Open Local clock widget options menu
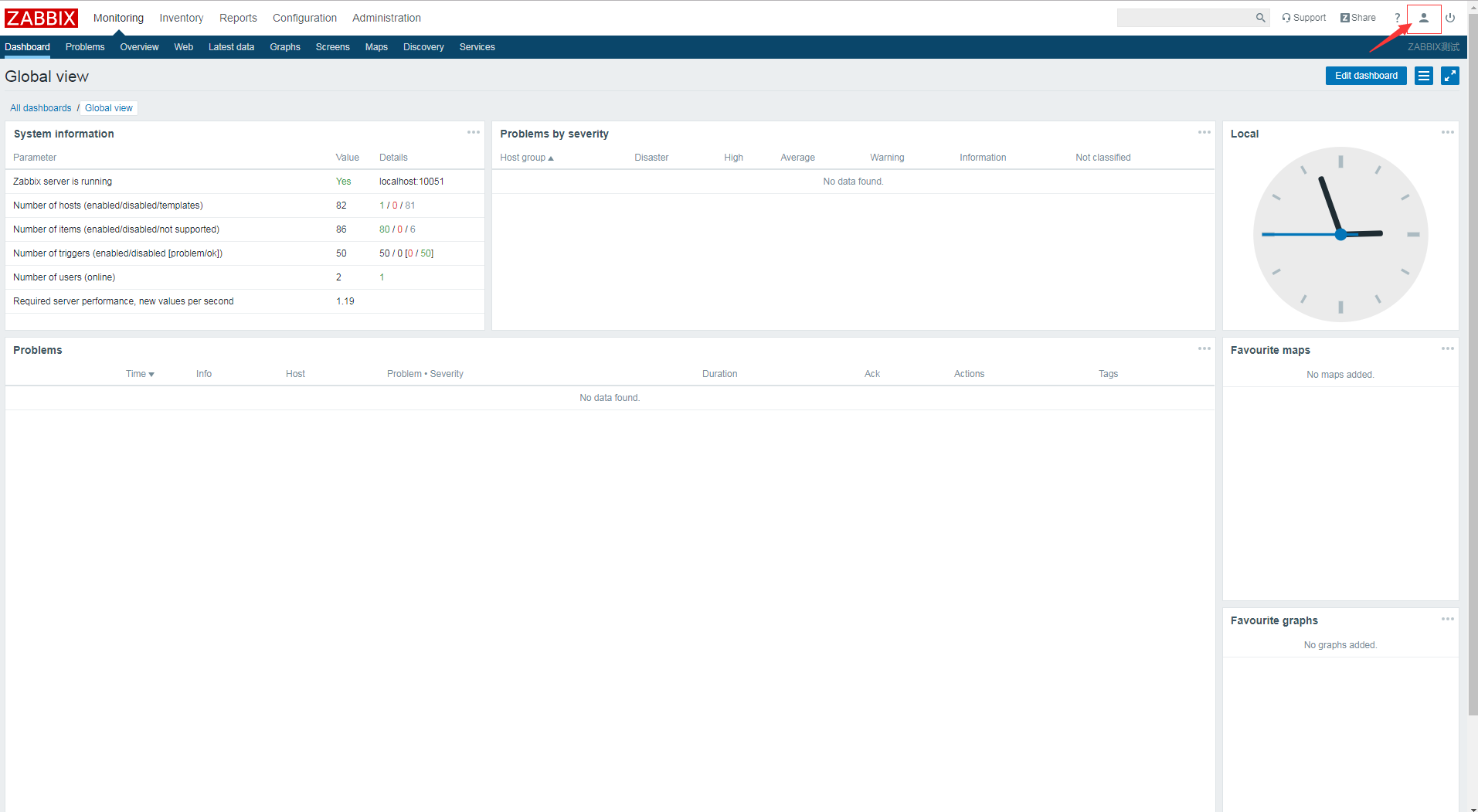The image size is (1478, 812). click(1448, 133)
